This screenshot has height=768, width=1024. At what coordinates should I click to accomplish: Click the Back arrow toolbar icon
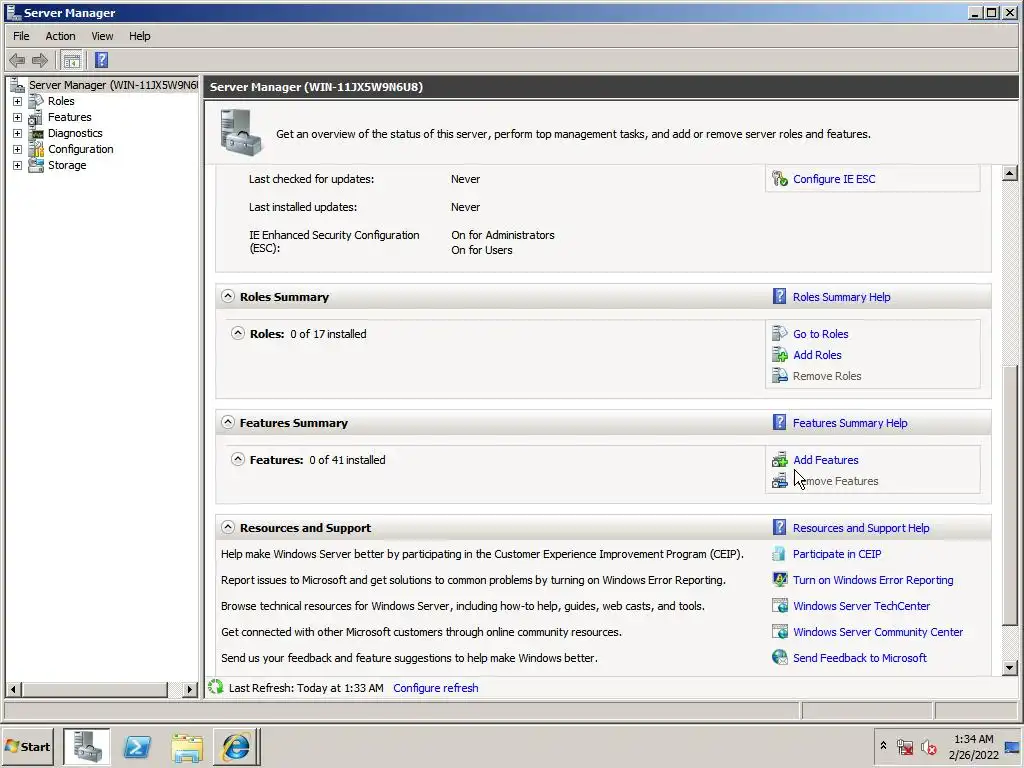(x=17, y=61)
